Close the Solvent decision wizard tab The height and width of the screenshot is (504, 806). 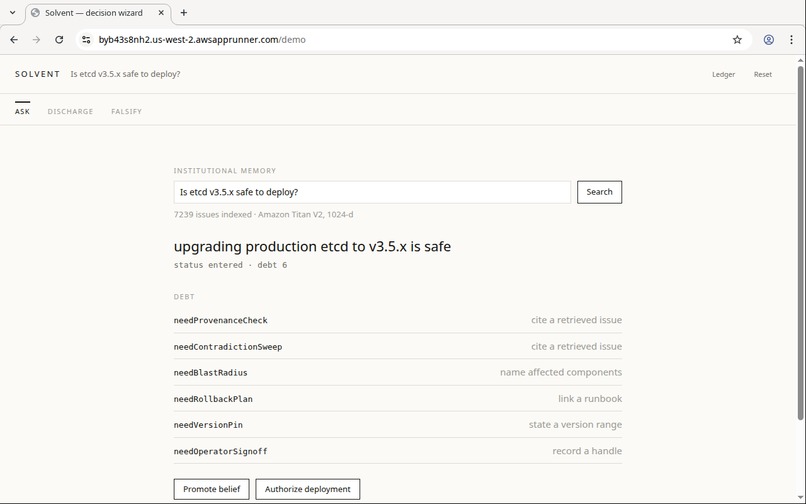click(x=161, y=13)
